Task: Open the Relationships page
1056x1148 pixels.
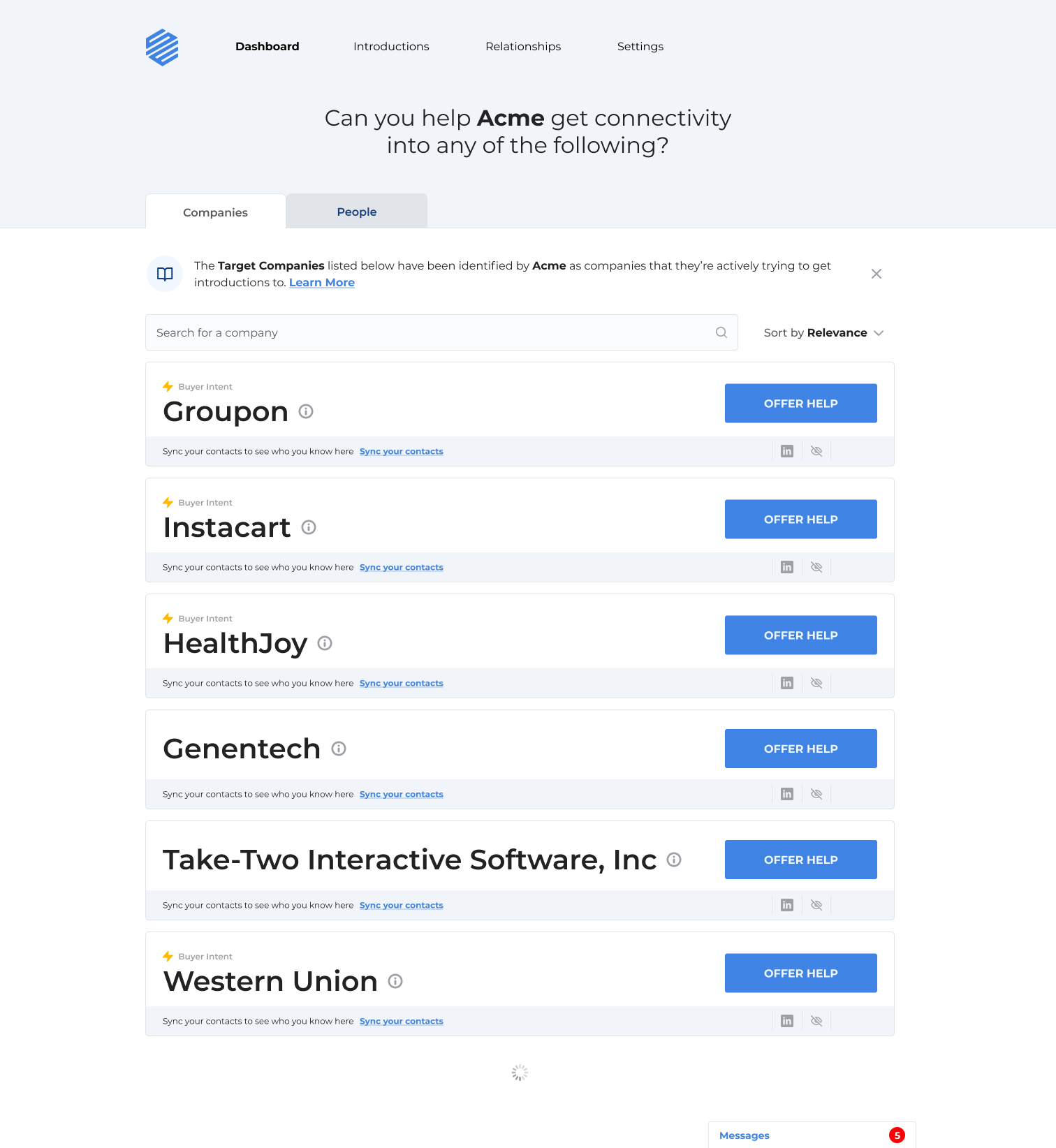Action: (x=523, y=47)
